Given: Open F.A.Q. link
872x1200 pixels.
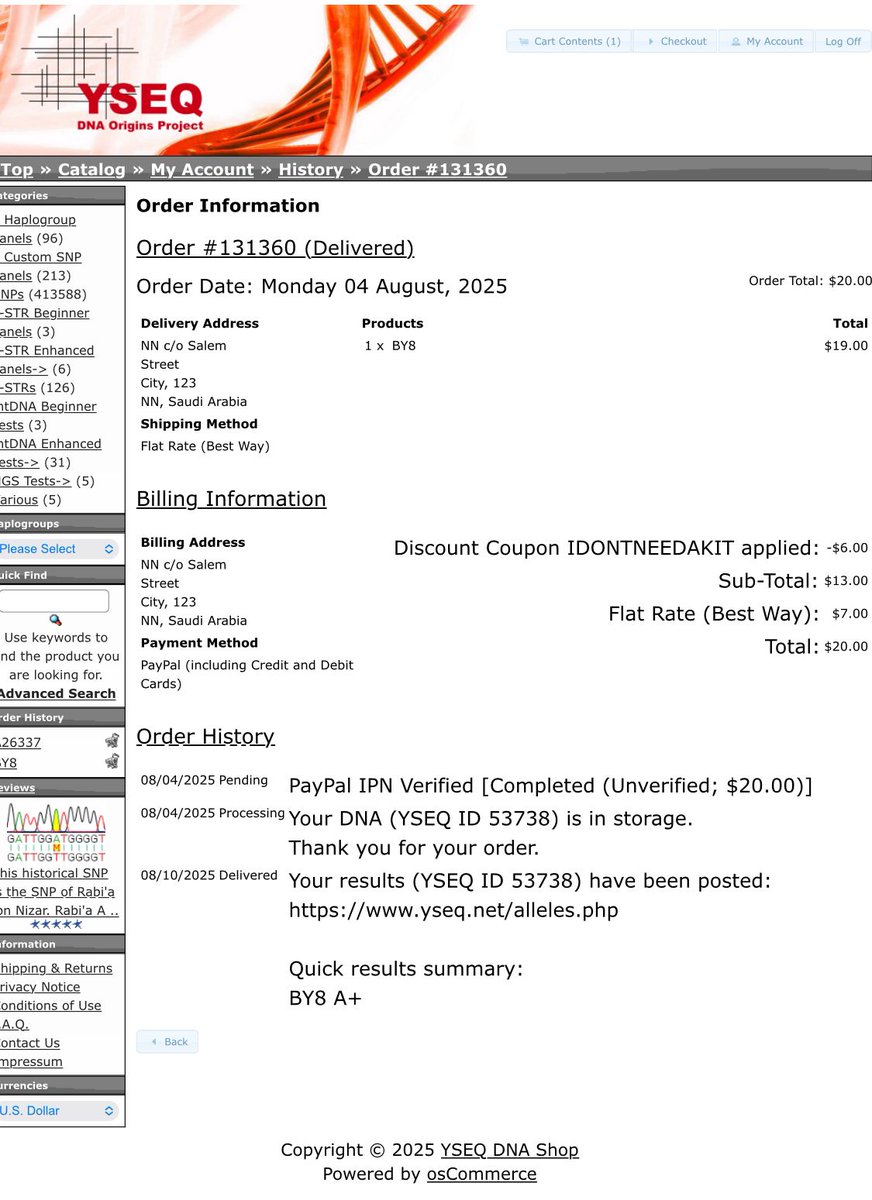Looking at the screenshot, I should coord(14,1025).
